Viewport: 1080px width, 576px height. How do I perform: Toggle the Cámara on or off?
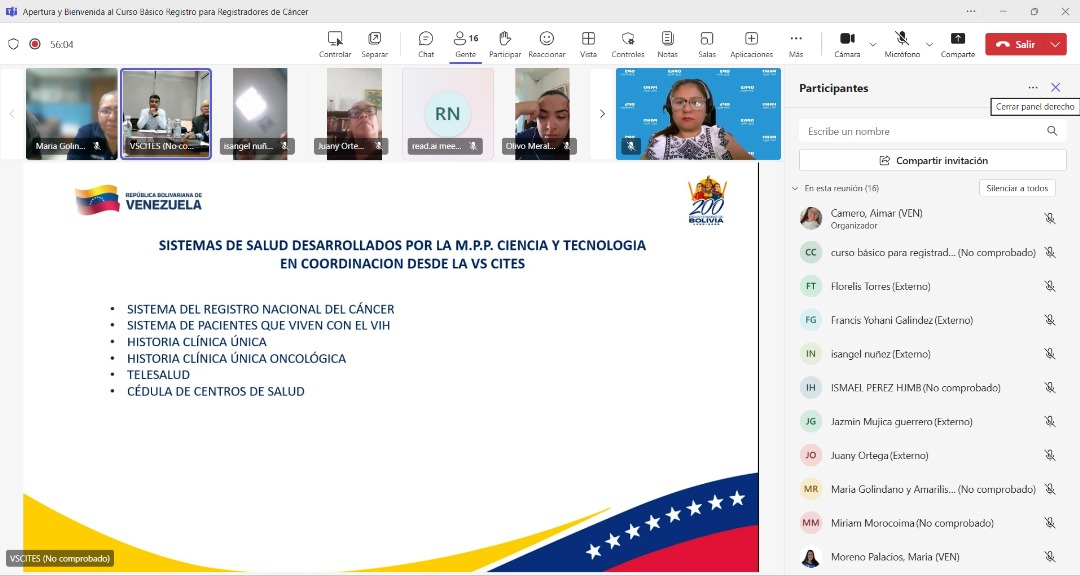847,43
